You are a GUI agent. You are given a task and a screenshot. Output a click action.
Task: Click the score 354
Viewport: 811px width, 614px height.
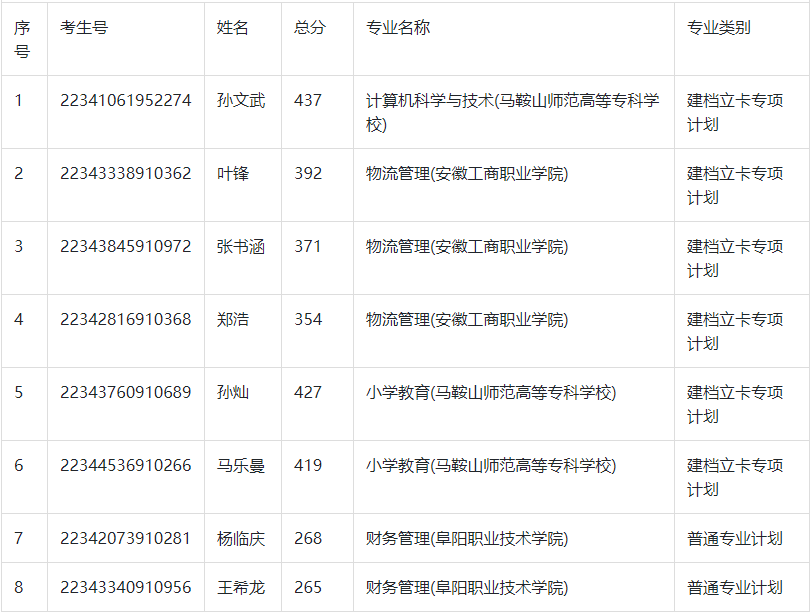(308, 319)
